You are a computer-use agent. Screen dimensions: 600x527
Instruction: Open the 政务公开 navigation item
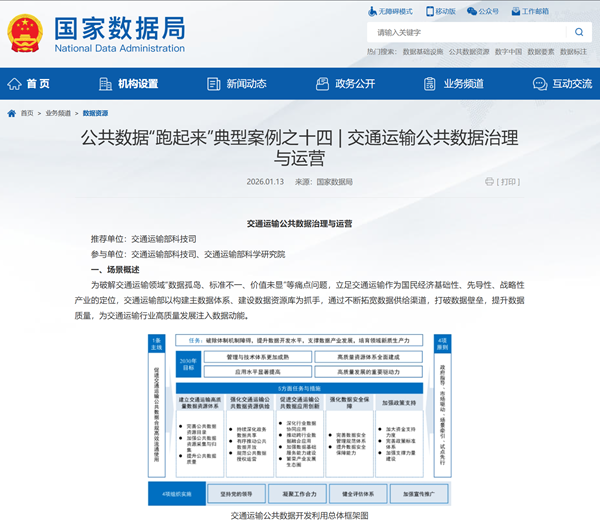point(346,84)
